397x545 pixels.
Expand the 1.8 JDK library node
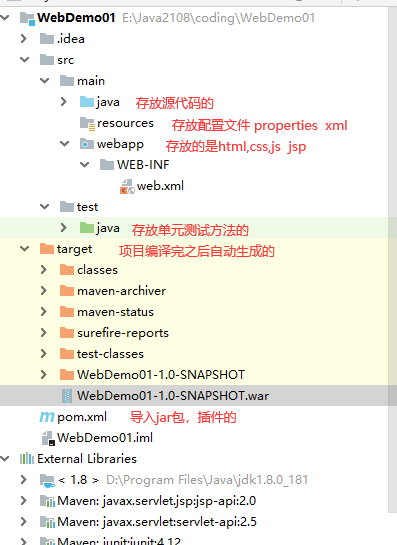pyautogui.click(x=24, y=480)
